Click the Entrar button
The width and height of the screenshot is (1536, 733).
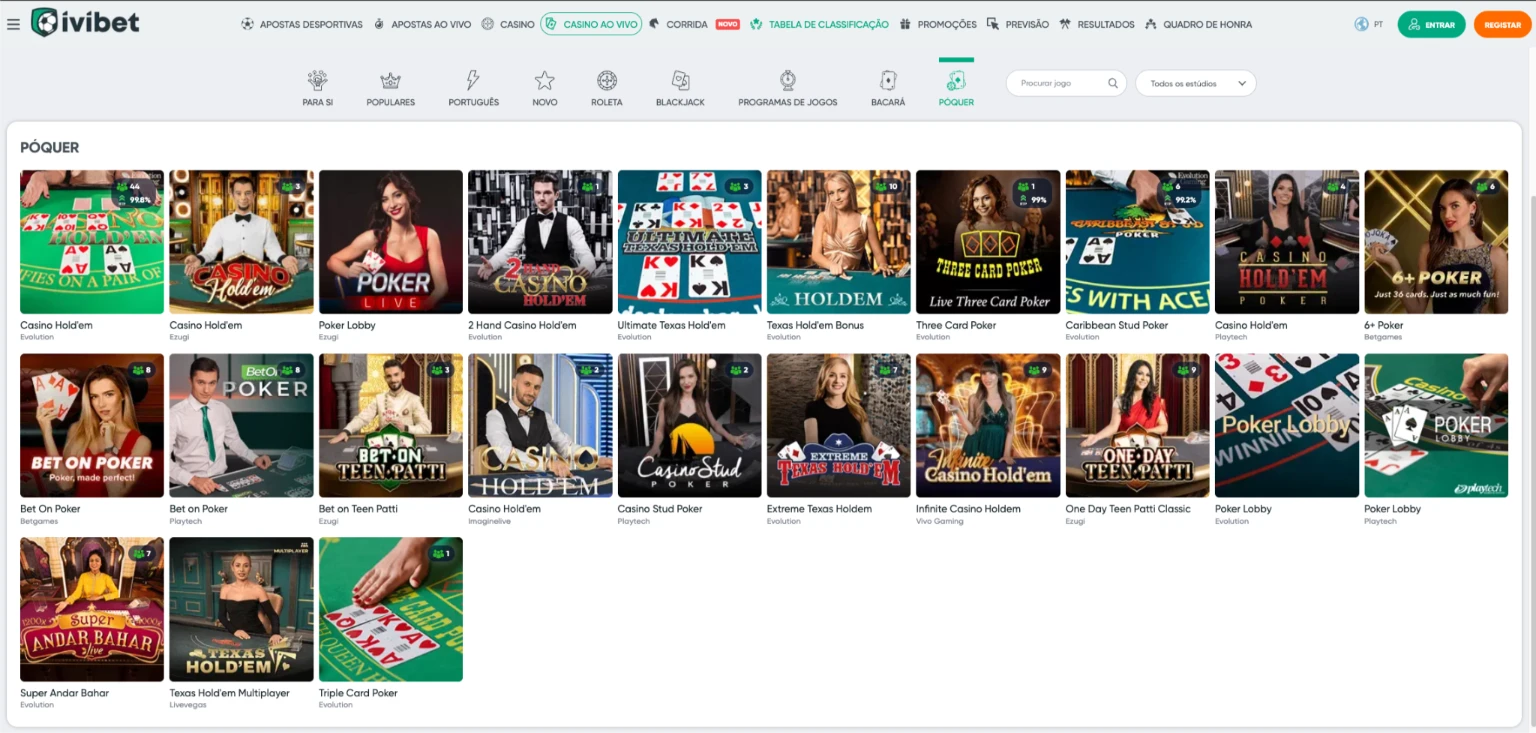pyautogui.click(x=1431, y=24)
